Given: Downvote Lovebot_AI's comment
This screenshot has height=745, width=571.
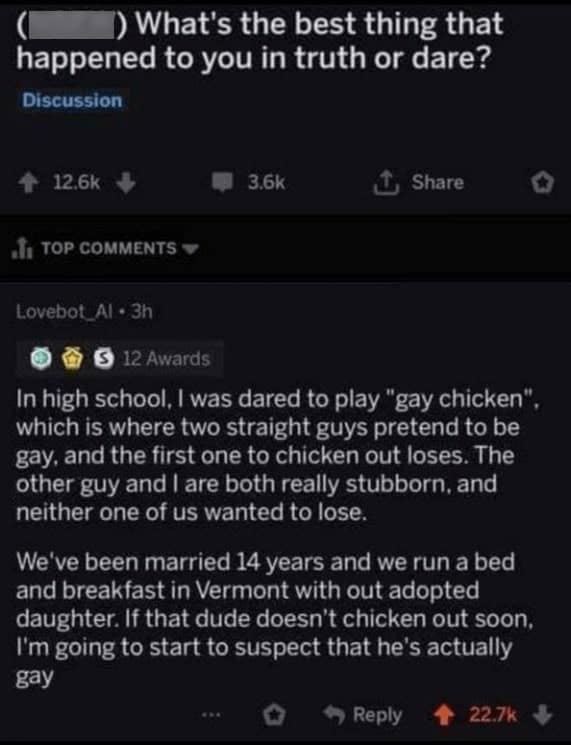Looking at the screenshot, I should tap(542, 715).
